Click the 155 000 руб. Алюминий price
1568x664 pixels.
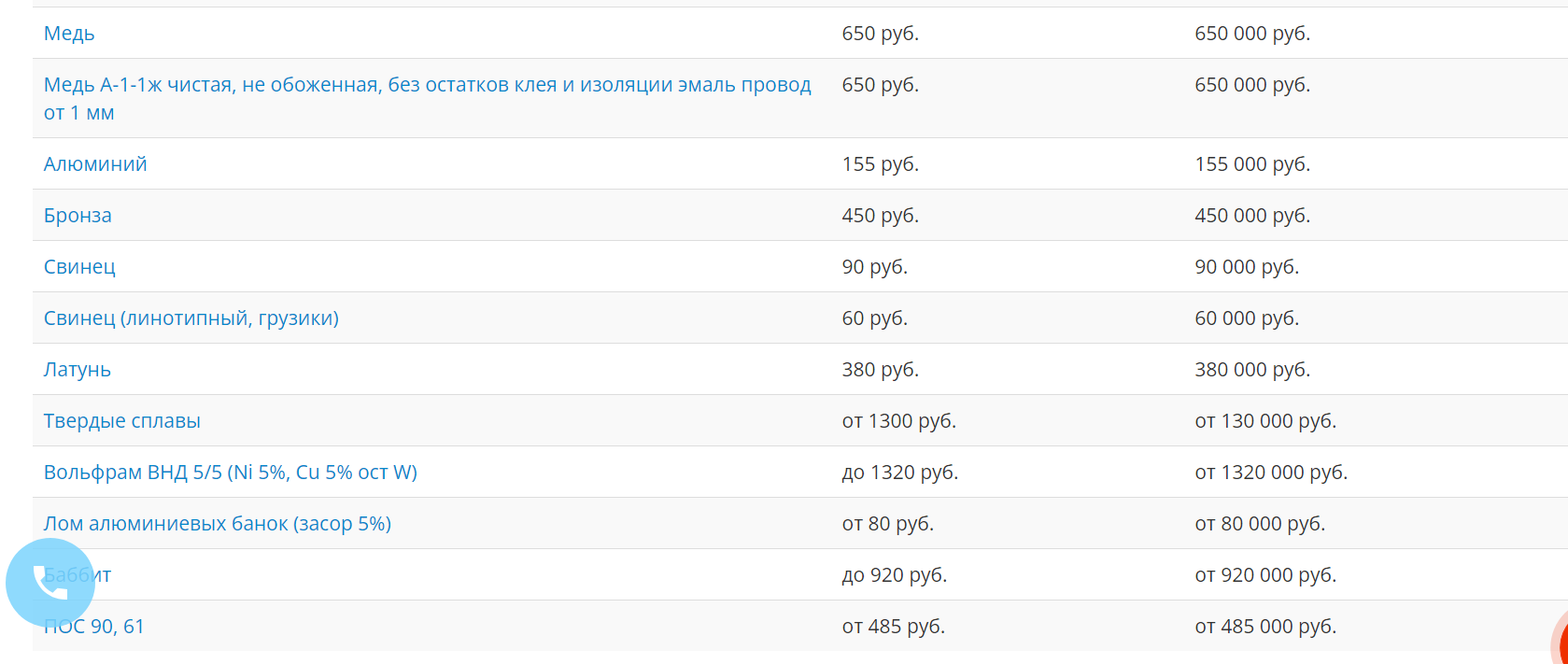click(1251, 164)
